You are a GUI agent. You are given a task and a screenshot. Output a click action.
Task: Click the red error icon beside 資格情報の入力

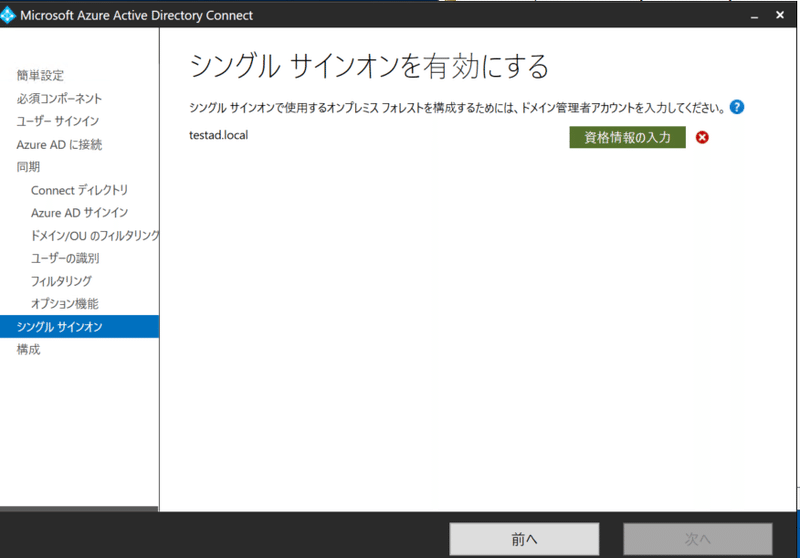coord(702,137)
